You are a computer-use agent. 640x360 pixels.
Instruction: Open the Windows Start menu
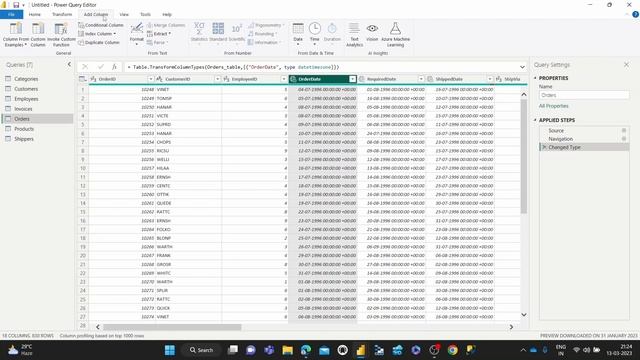coord(170,350)
